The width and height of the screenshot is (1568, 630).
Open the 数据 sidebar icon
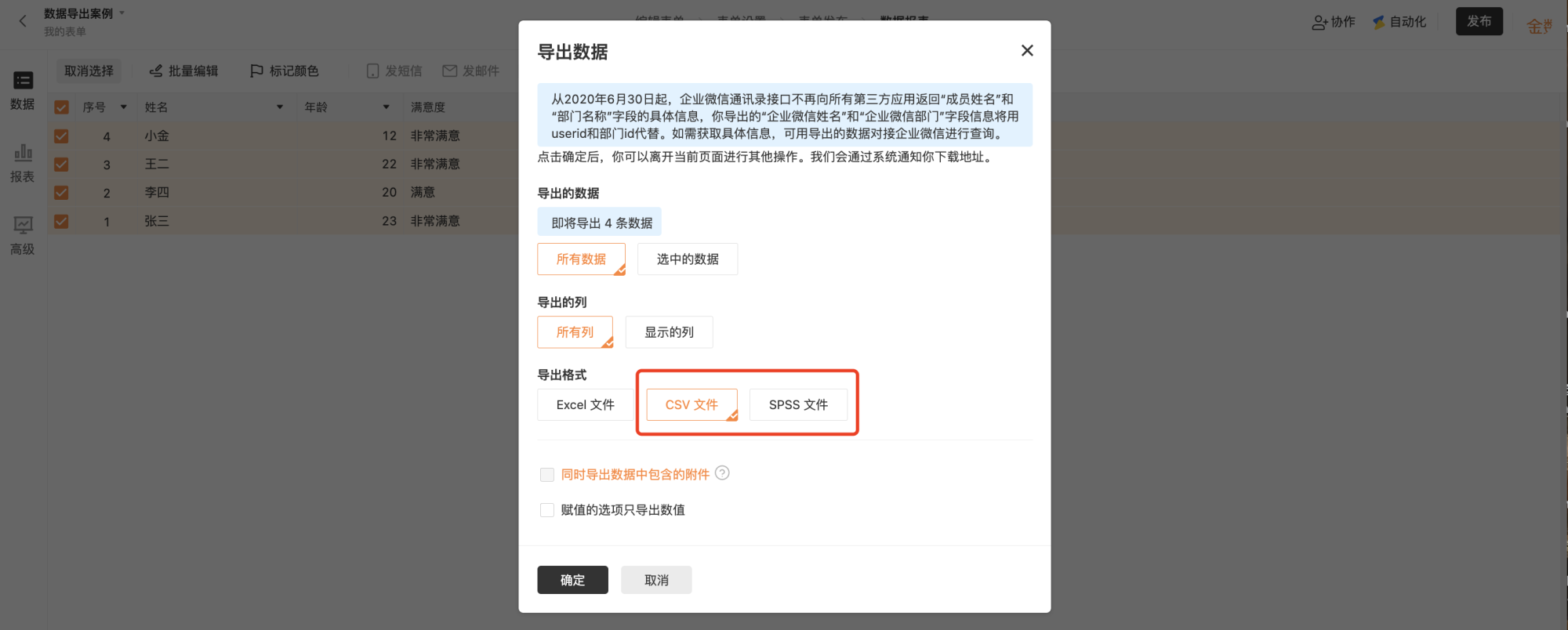click(x=23, y=80)
